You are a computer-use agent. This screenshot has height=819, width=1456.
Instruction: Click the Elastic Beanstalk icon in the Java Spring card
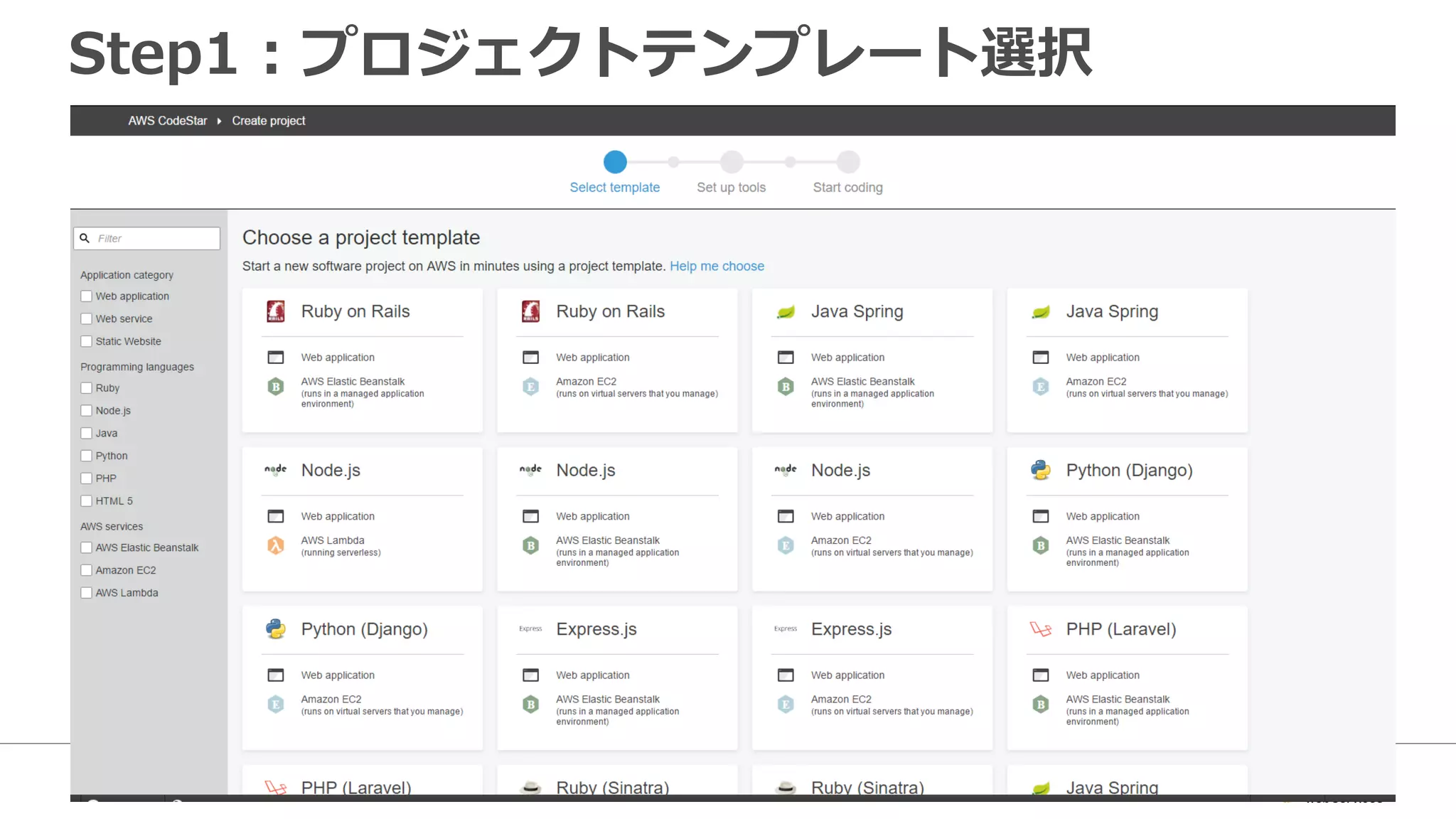click(x=786, y=387)
